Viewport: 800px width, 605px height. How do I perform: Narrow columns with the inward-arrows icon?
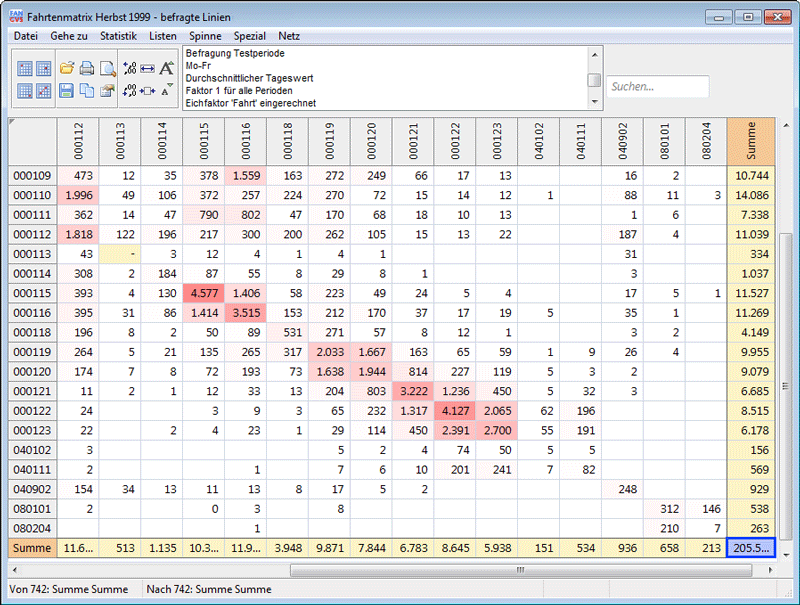pyautogui.click(x=147, y=91)
